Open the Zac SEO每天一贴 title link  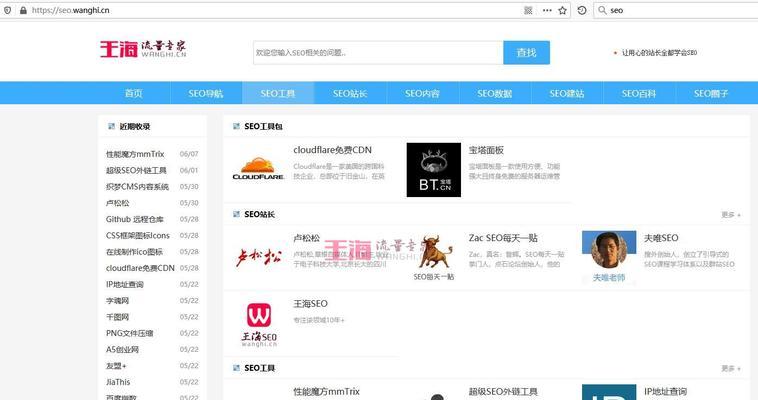(503, 238)
